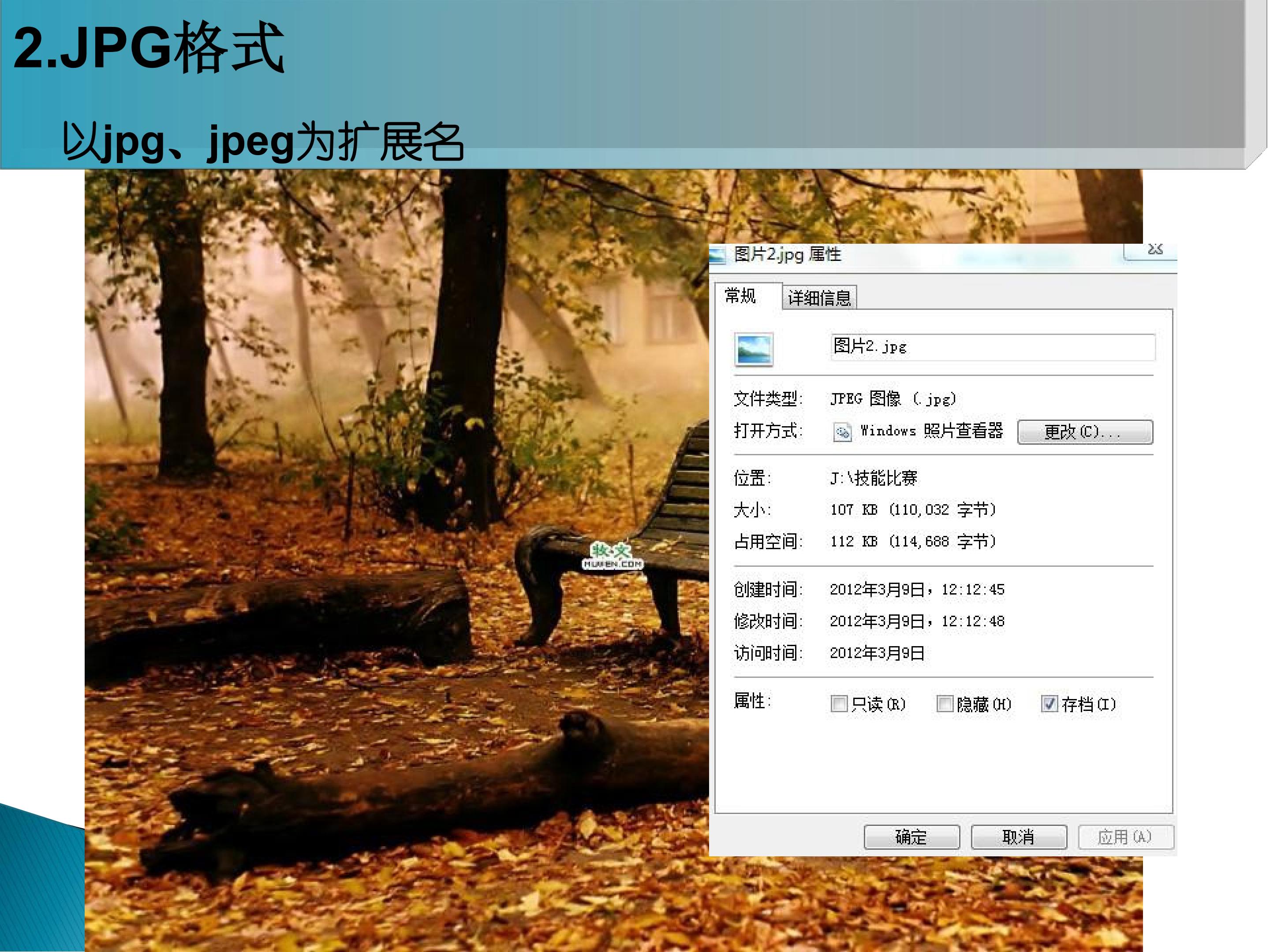The height and width of the screenshot is (952, 1270).
Task: Enable the 只读(R) read-only checkbox
Action: pyautogui.click(x=839, y=703)
